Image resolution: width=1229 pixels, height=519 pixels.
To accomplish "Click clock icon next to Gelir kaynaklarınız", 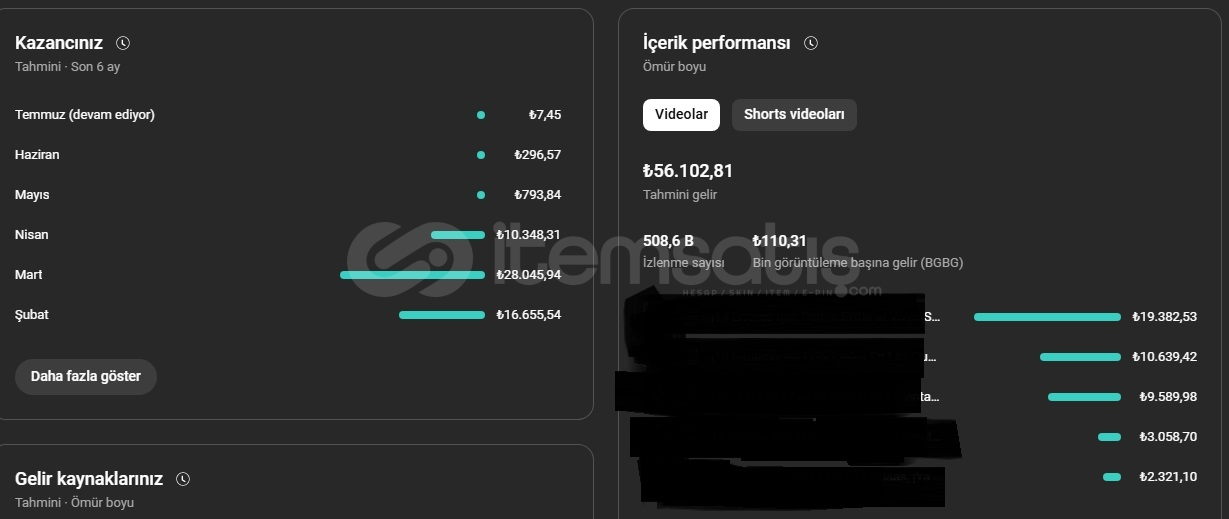I will (x=183, y=479).
